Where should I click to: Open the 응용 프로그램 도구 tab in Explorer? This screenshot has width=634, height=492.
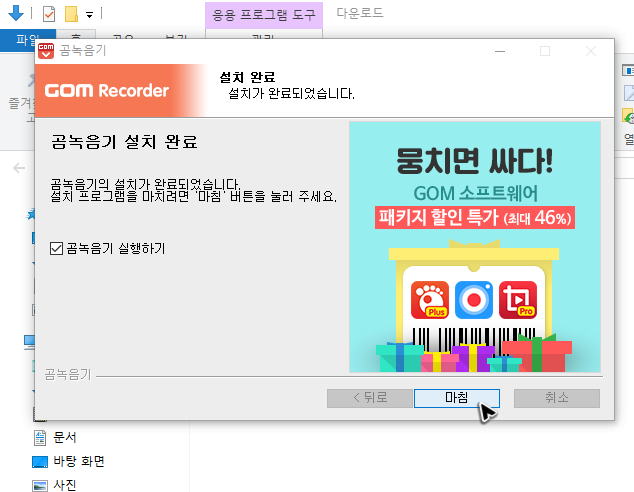tap(264, 15)
